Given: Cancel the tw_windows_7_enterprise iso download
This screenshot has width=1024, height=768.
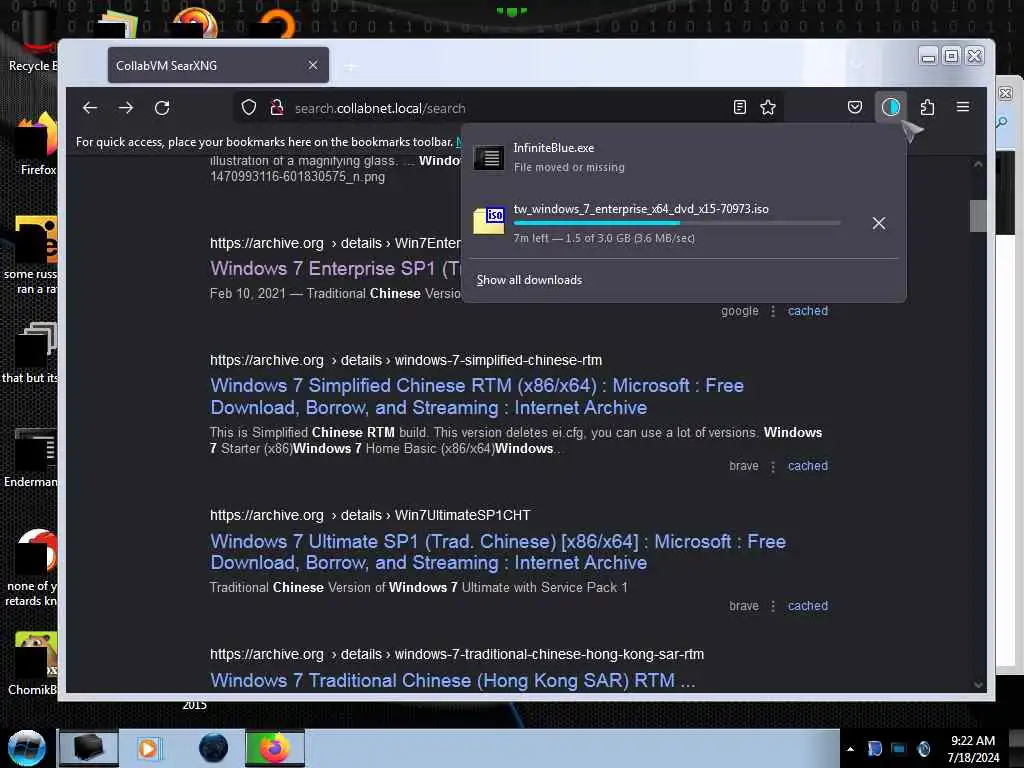Looking at the screenshot, I should click(x=879, y=223).
